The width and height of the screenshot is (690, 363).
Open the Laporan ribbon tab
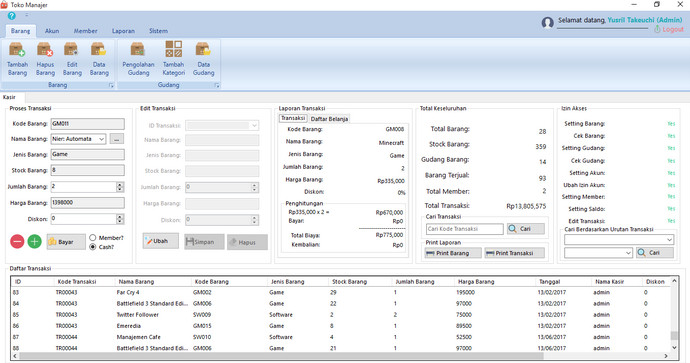click(123, 31)
